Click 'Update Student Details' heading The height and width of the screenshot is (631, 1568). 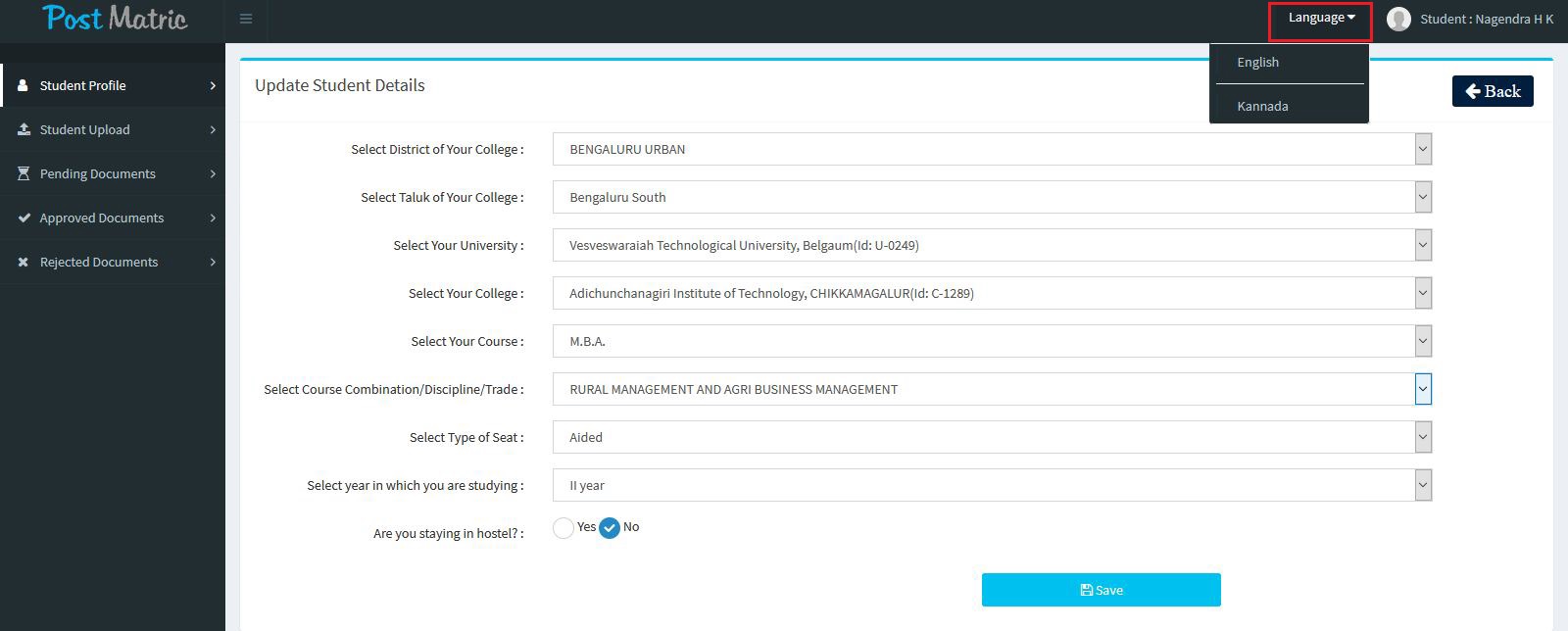pos(340,85)
